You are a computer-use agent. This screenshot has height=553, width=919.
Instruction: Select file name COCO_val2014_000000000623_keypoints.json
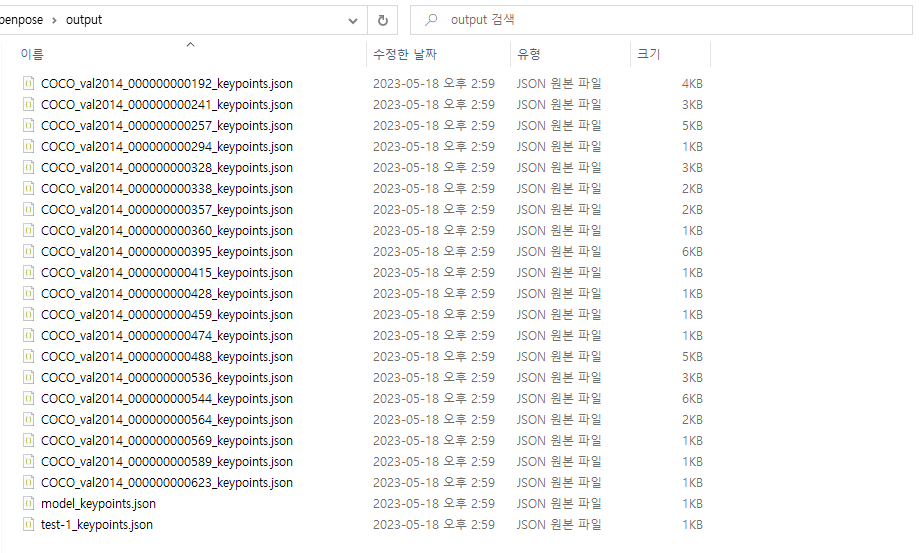[167, 483]
